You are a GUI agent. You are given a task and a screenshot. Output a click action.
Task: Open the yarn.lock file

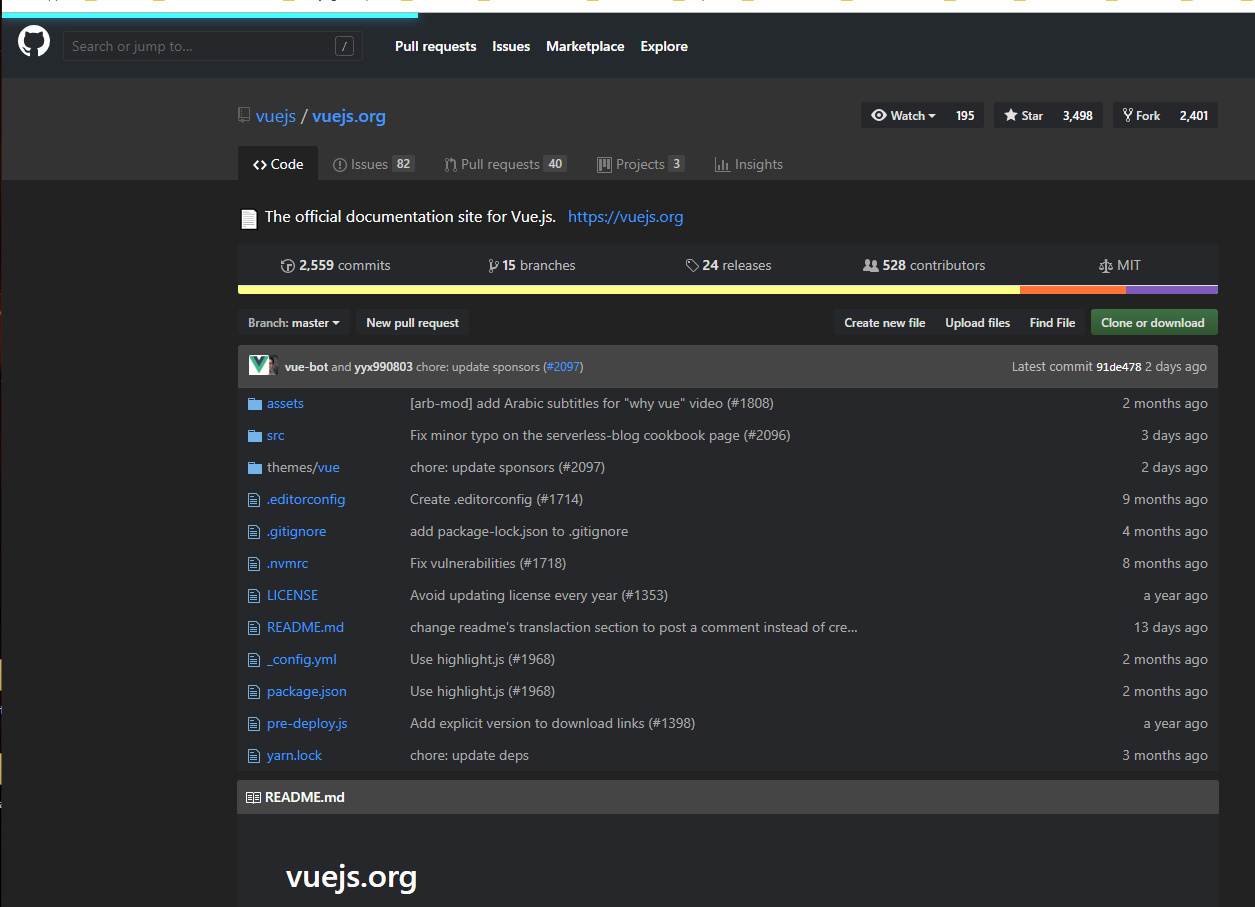[294, 756]
